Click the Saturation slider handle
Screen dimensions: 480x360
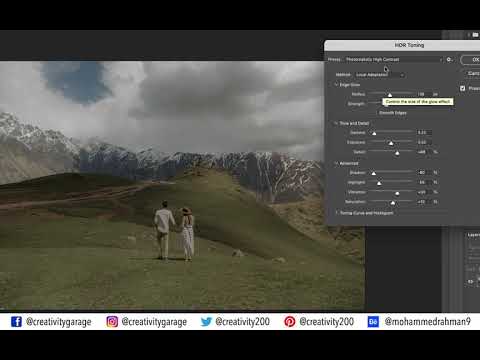pos(393,203)
